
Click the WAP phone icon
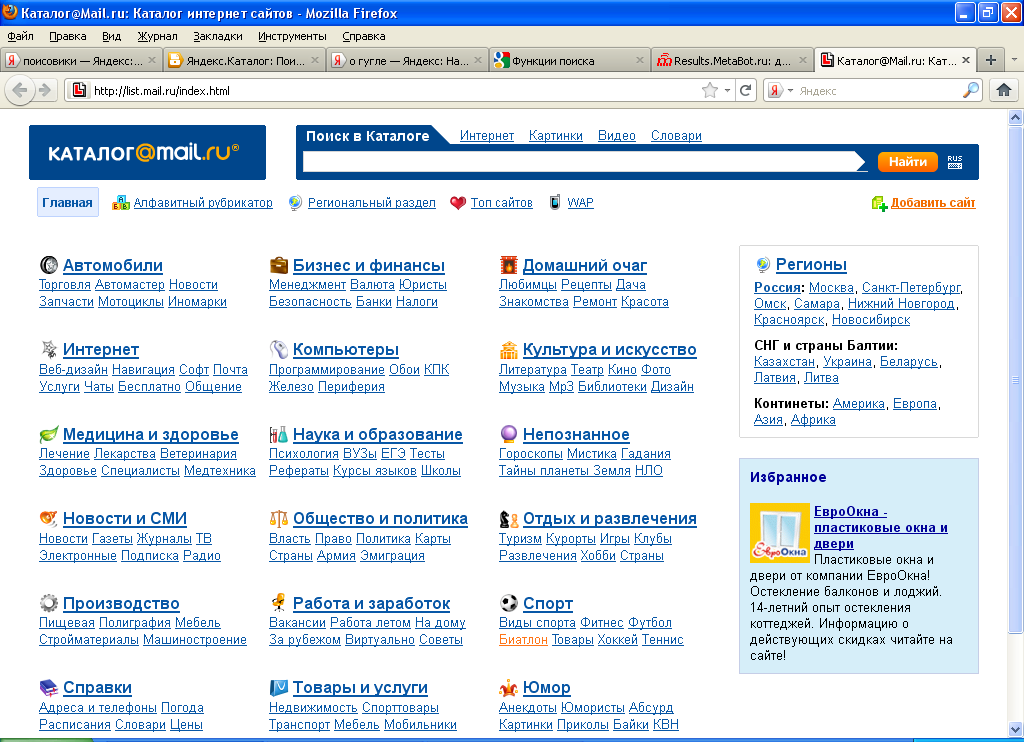(x=554, y=202)
